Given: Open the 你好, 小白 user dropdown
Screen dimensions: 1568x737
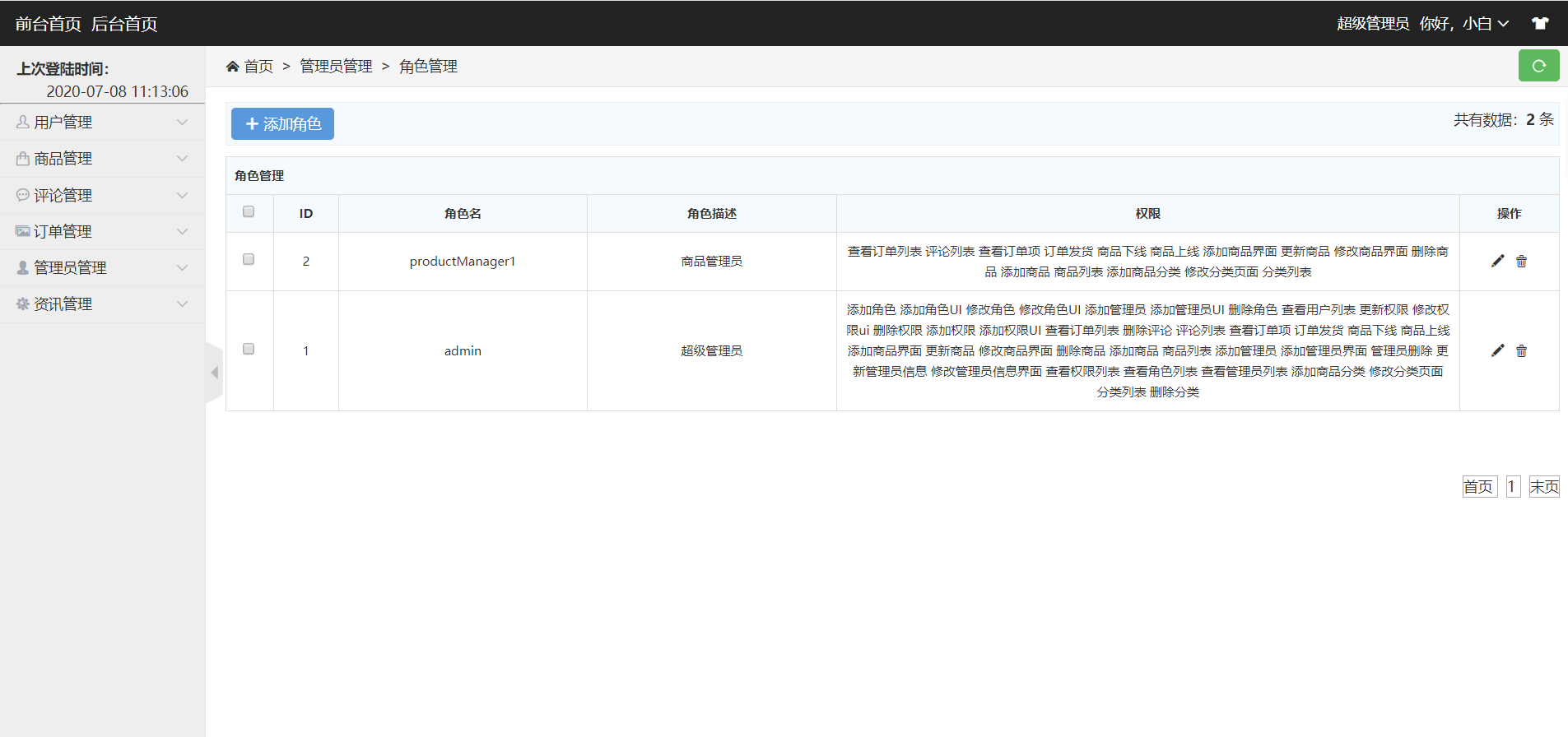Looking at the screenshot, I should click(x=1464, y=24).
